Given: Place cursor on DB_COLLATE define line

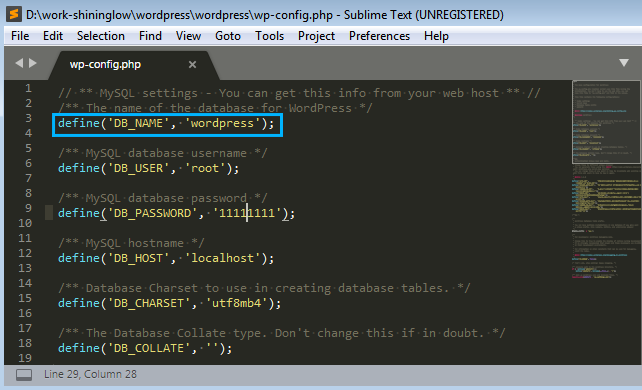Looking at the screenshot, I should 145,348.
